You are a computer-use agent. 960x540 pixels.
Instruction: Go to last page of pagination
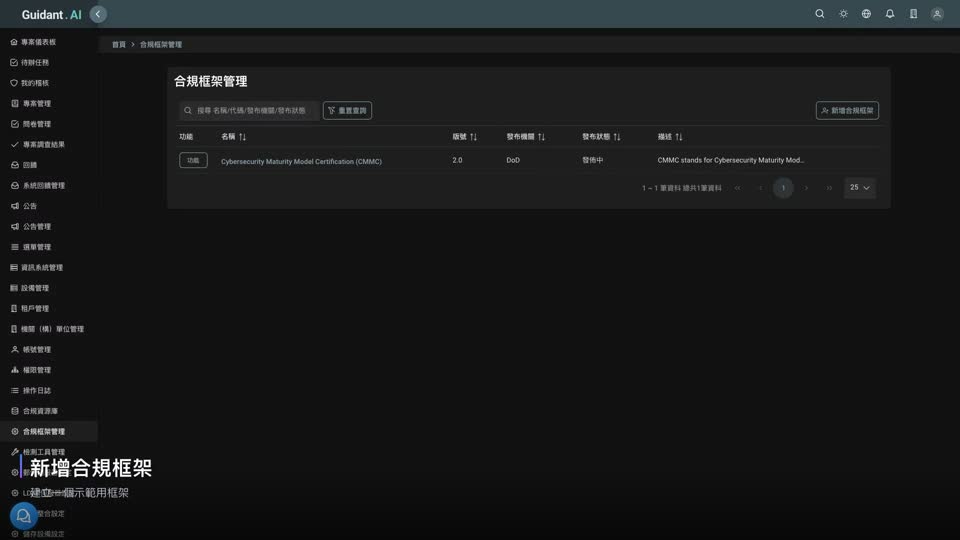829,188
